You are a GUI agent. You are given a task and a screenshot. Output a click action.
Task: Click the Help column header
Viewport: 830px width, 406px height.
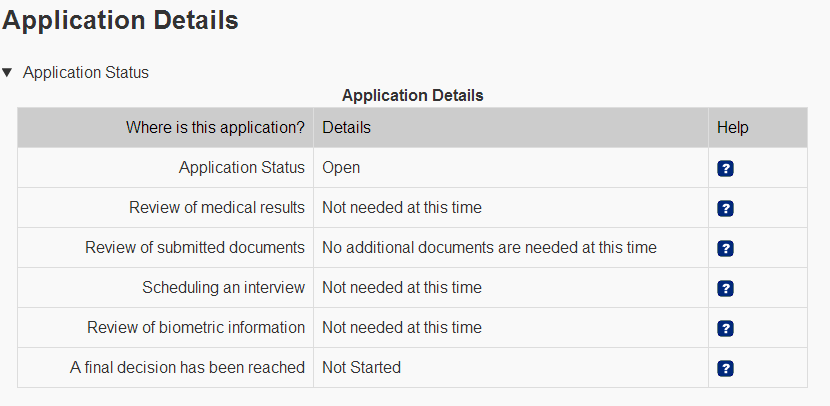coord(732,128)
